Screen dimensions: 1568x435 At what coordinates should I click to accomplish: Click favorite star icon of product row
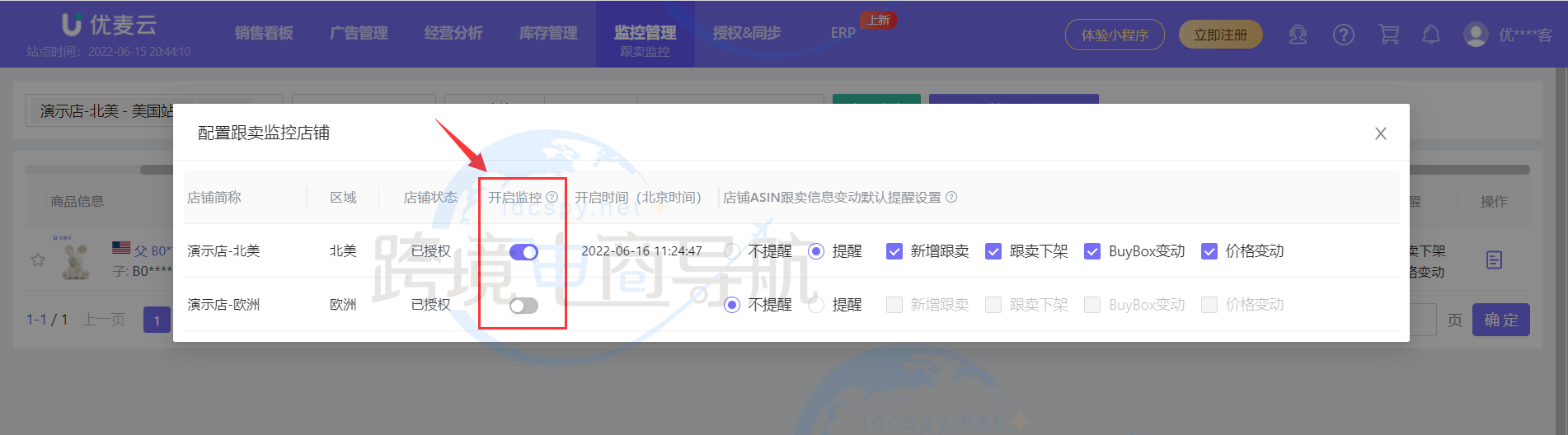point(38,260)
